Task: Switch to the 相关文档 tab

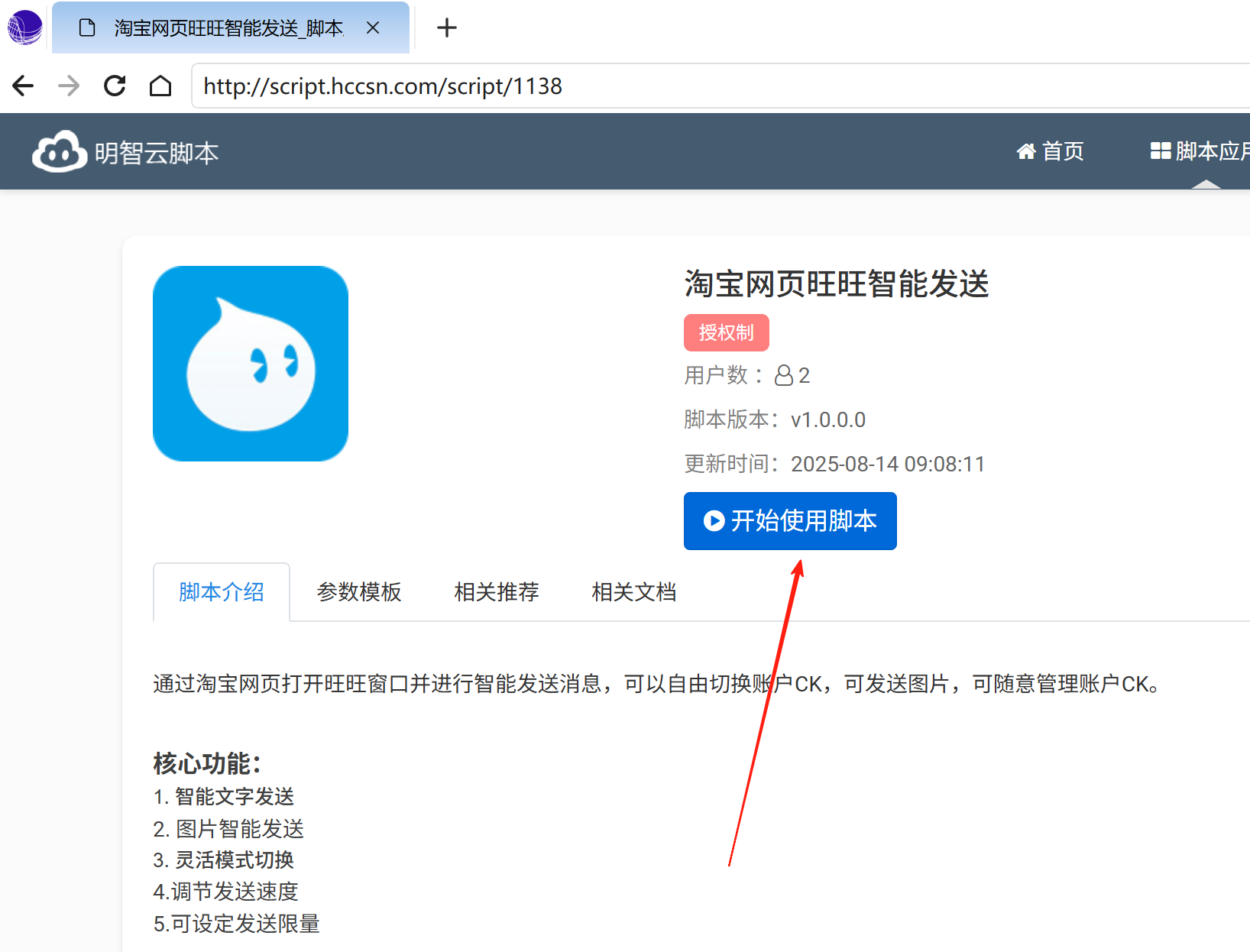Action: click(634, 592)
